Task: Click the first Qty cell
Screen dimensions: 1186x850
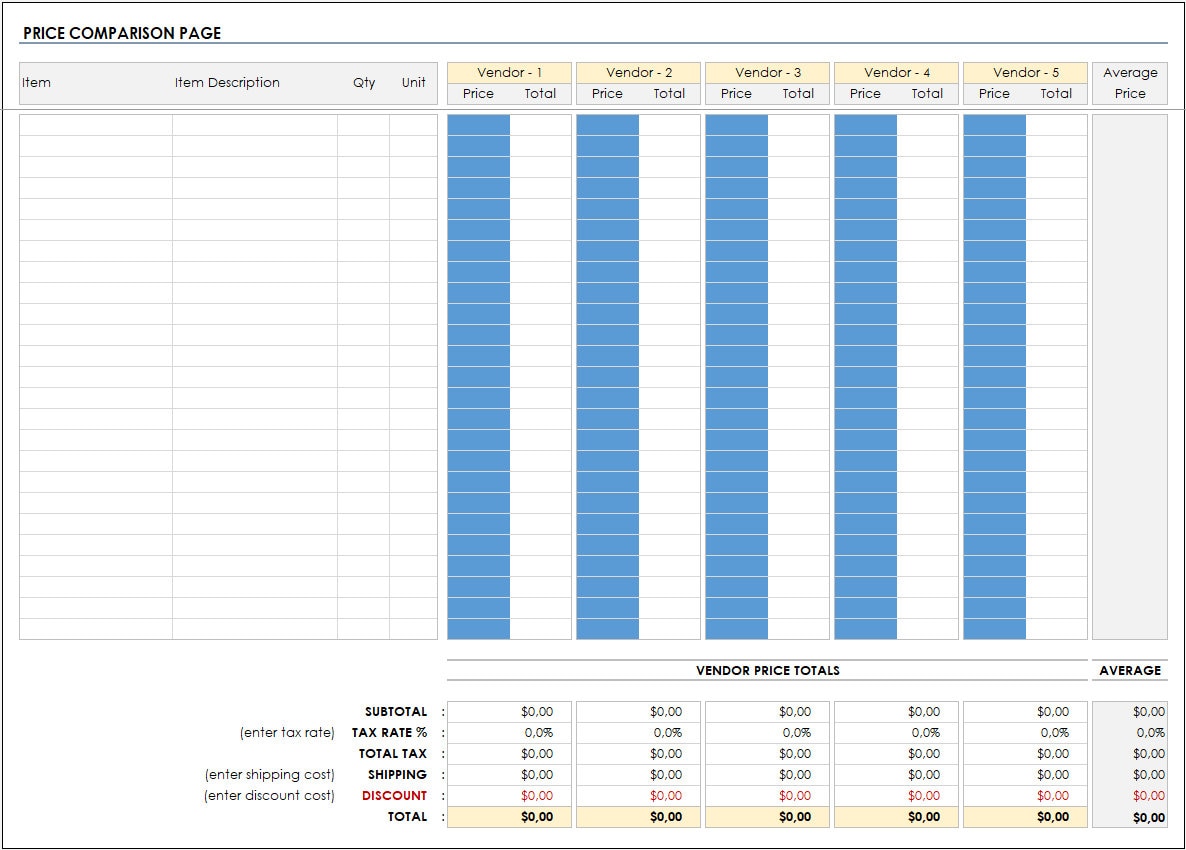Action: pos(365,122)
